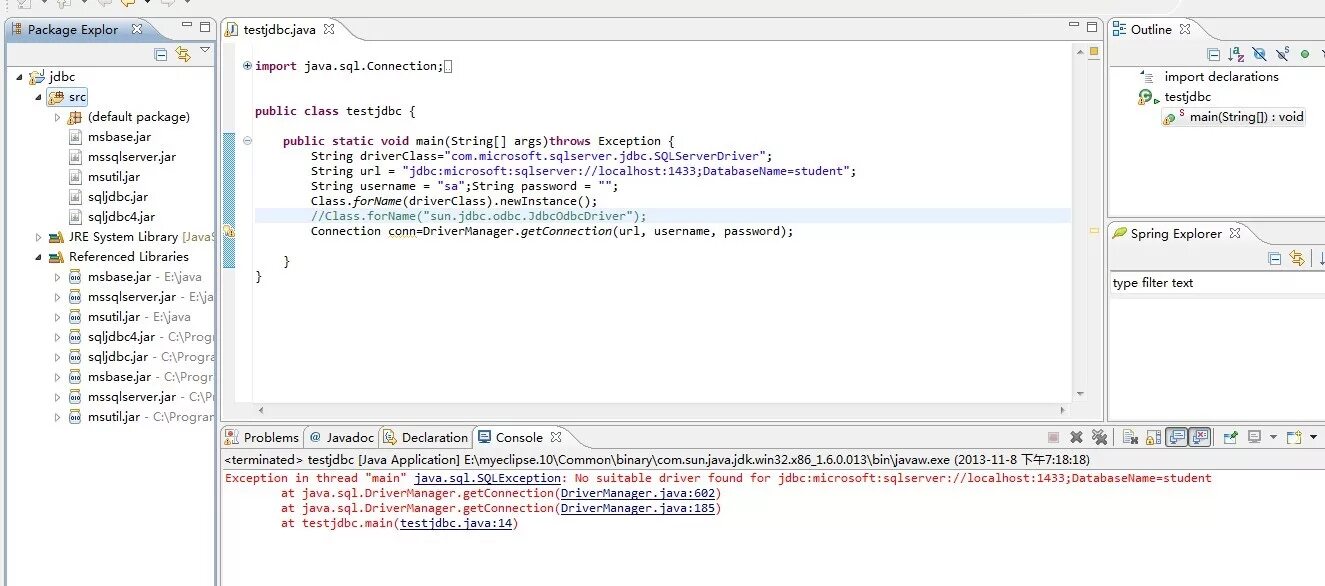Expand sqljdbc4.jar under Referenced Libraries
The height and width of the screenshot is (586, 1325).
click(58, 337)
